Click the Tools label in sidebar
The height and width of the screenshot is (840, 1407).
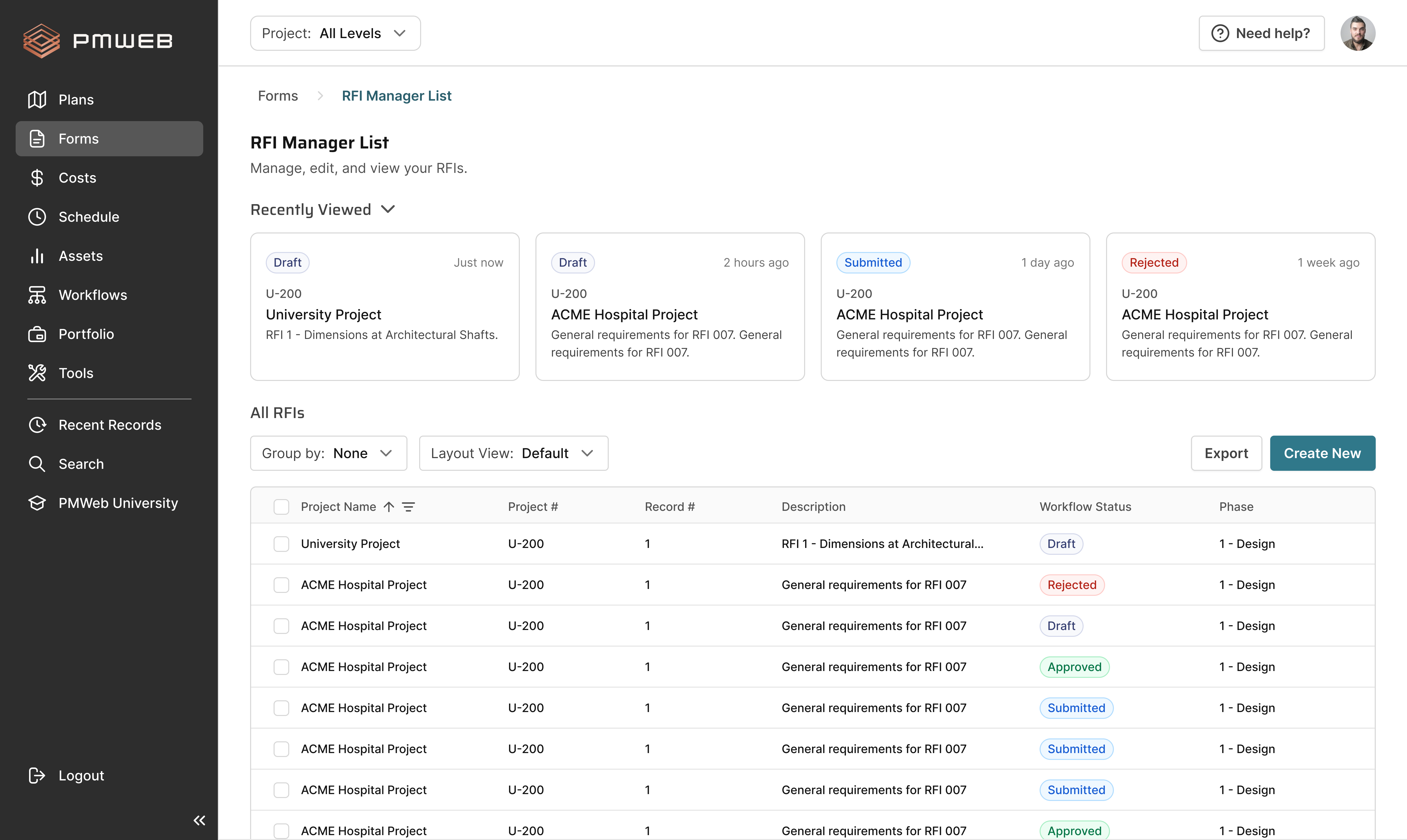pyautogui.click(x=76, y=373)
